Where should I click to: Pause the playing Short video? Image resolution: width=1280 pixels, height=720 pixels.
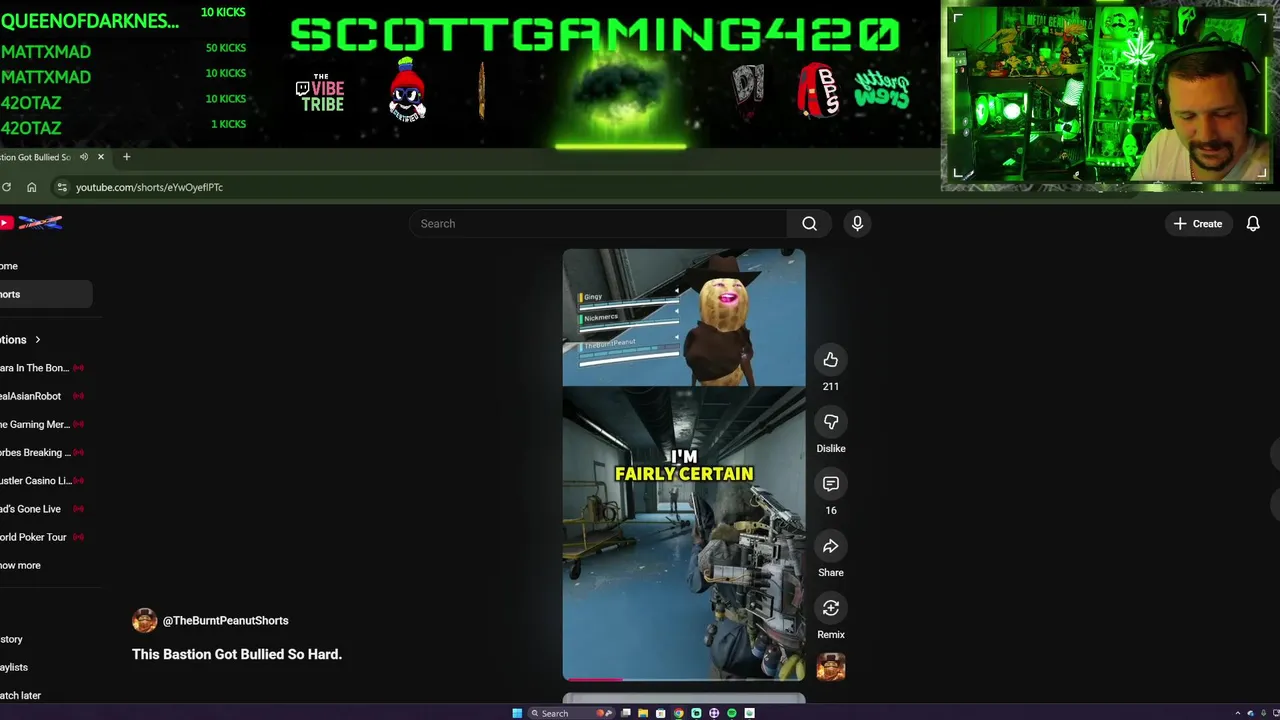[684, 465]
